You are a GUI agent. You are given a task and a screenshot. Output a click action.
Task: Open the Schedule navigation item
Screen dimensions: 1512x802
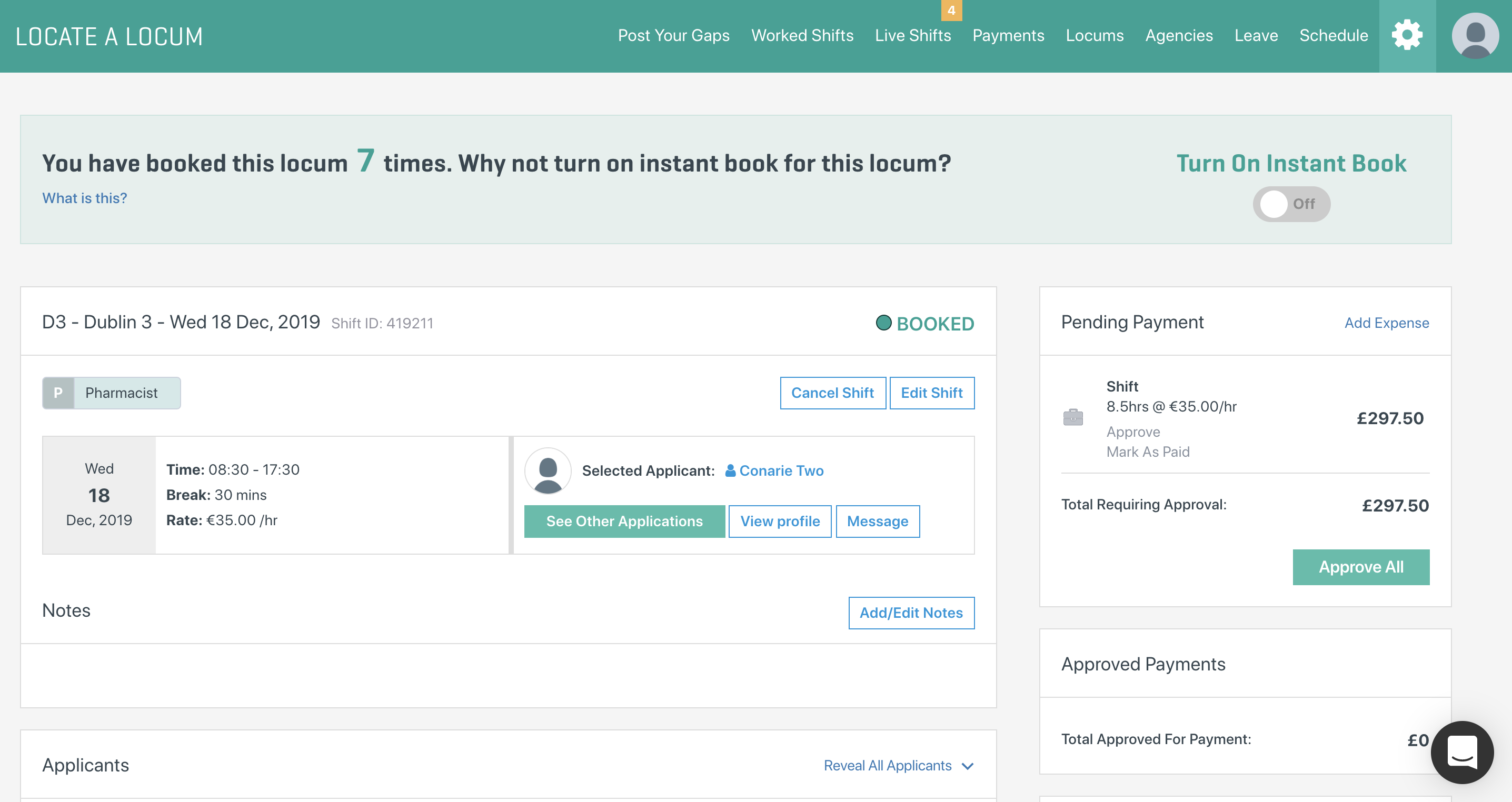1333,36
